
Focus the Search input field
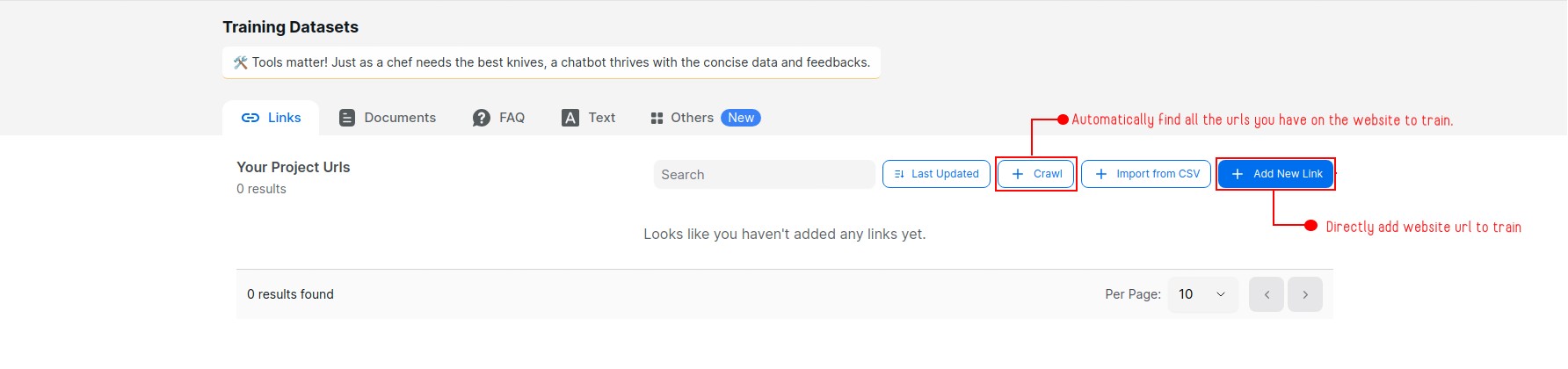(x=764, y=175)
